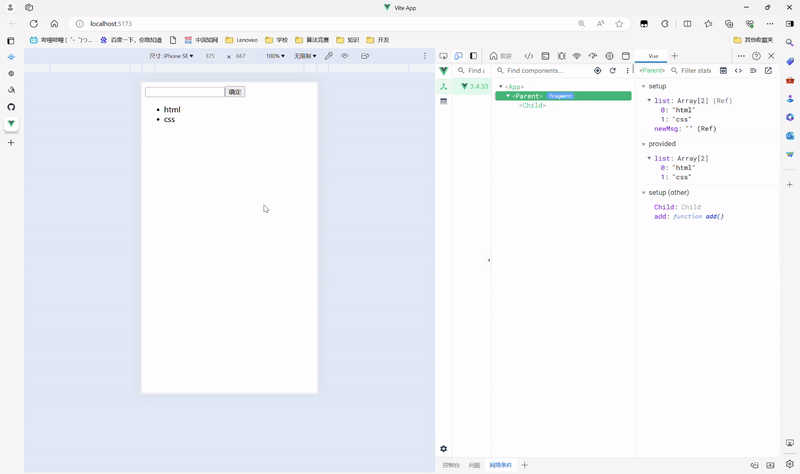Add page to favorites star icon
Screen dimensions: 800x474
[619, 23]
